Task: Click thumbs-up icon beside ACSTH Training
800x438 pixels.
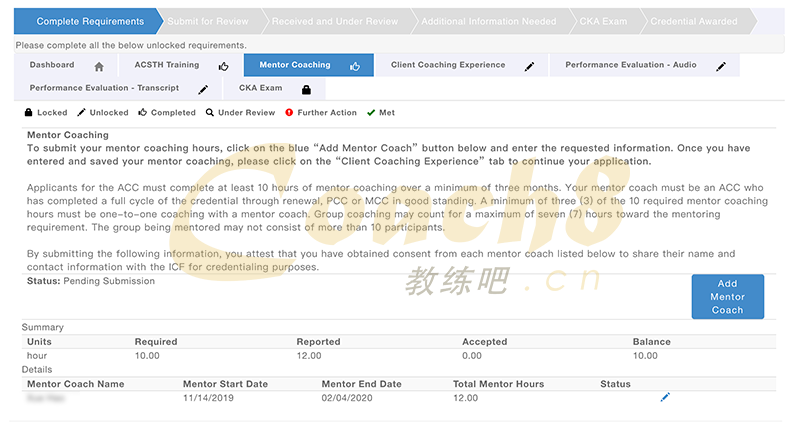Action: (224, 67)
